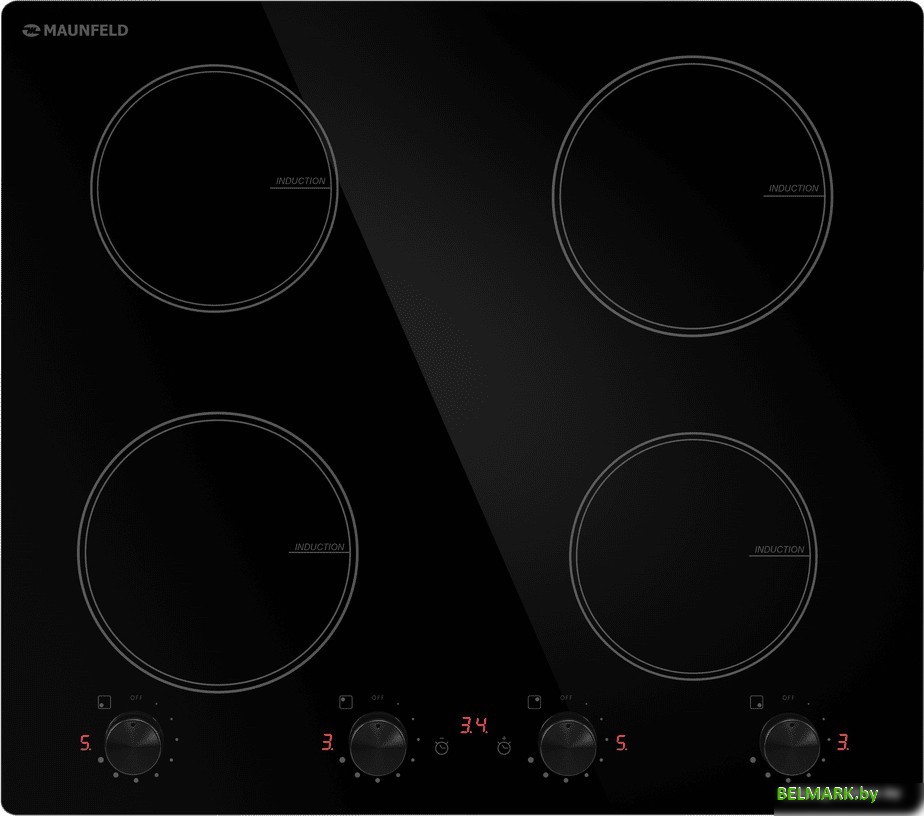
Task: Click the timer plus clock icon
Action: point(504,746)
